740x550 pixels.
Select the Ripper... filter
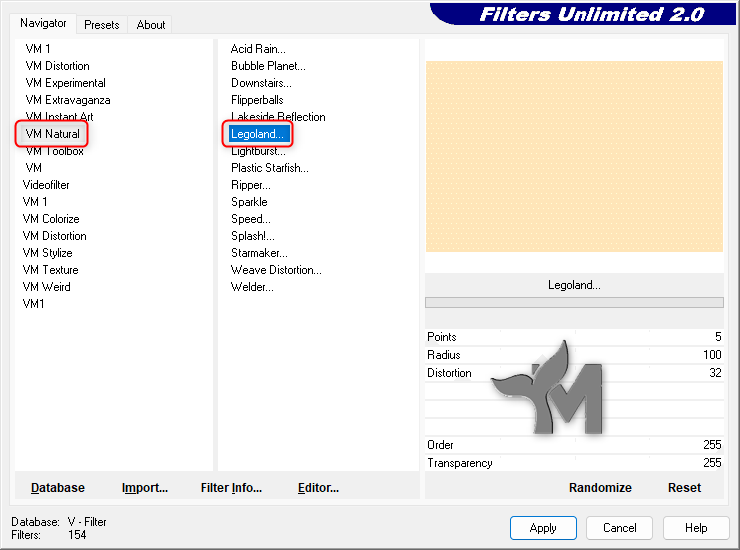tap(251, 185)
